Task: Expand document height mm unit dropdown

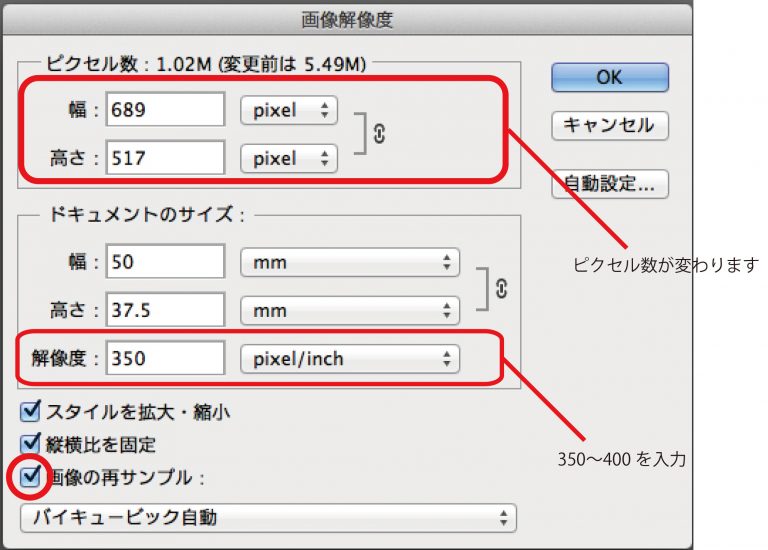Action: coord(349,311)
